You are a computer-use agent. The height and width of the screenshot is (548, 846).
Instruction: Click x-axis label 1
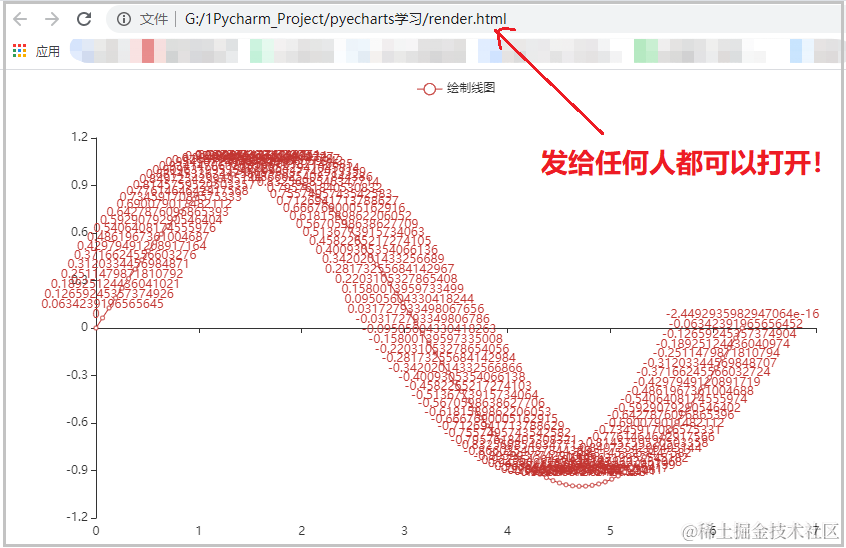pos(199,531)
